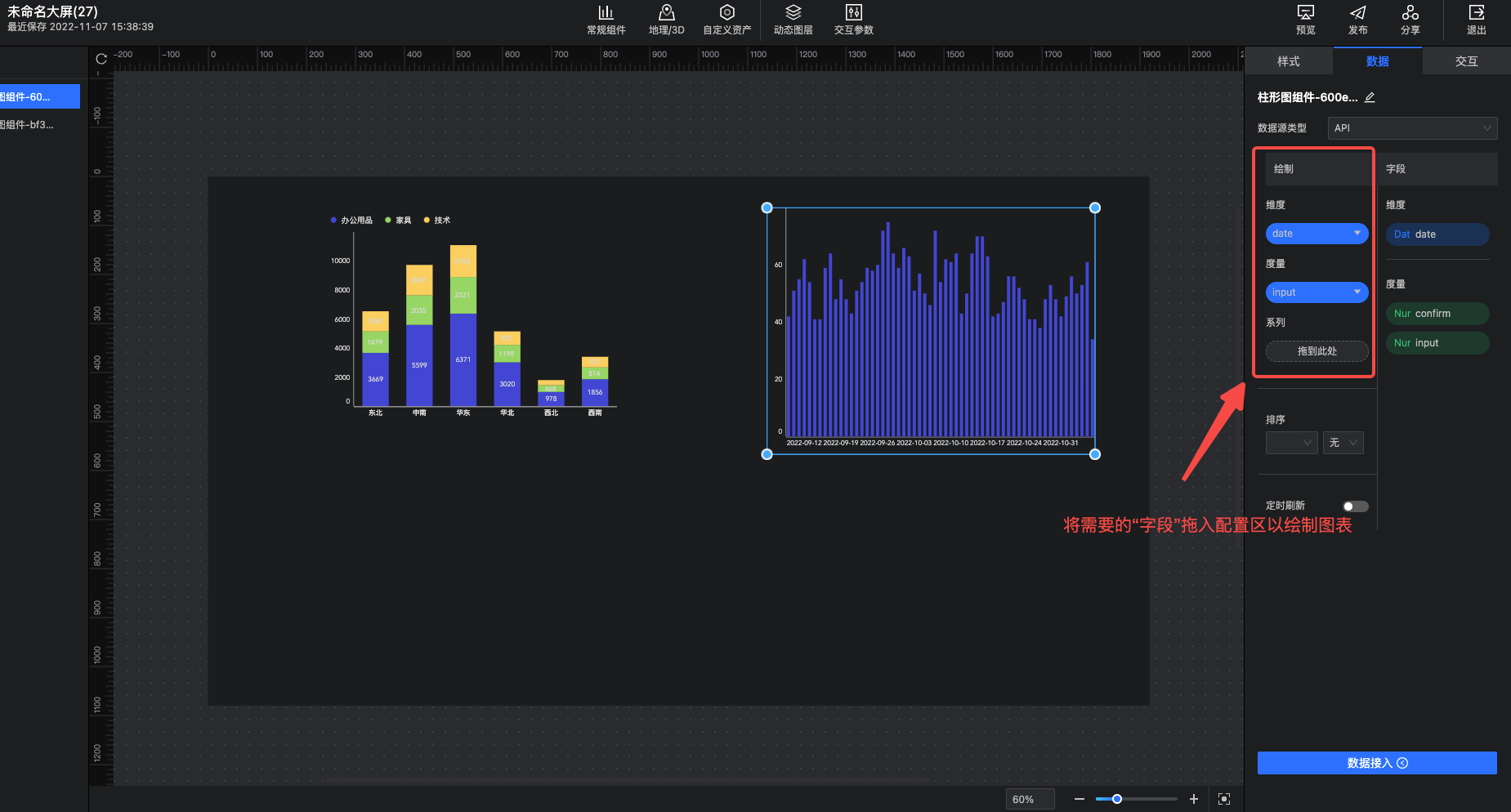The width and height of the screenshot is (1511, 812).
Task: Click the fit-to-screen icon beside zoom controls
Action: pyautogui.click(x=1223, y=799)
